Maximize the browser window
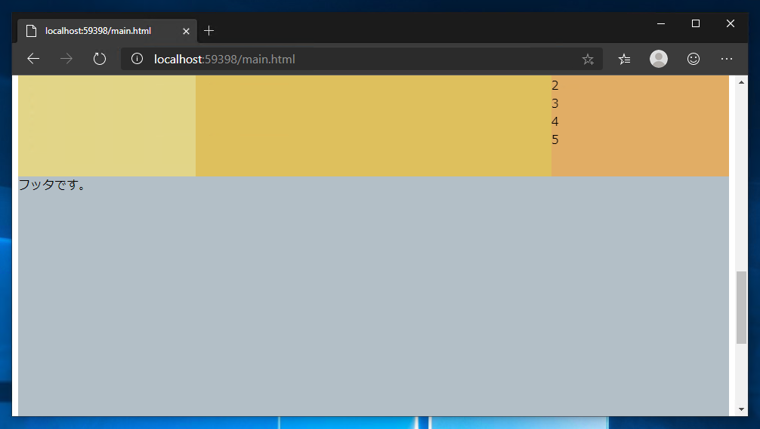The image size is (760, 429). pyautogui.click(x=696, y=23)
